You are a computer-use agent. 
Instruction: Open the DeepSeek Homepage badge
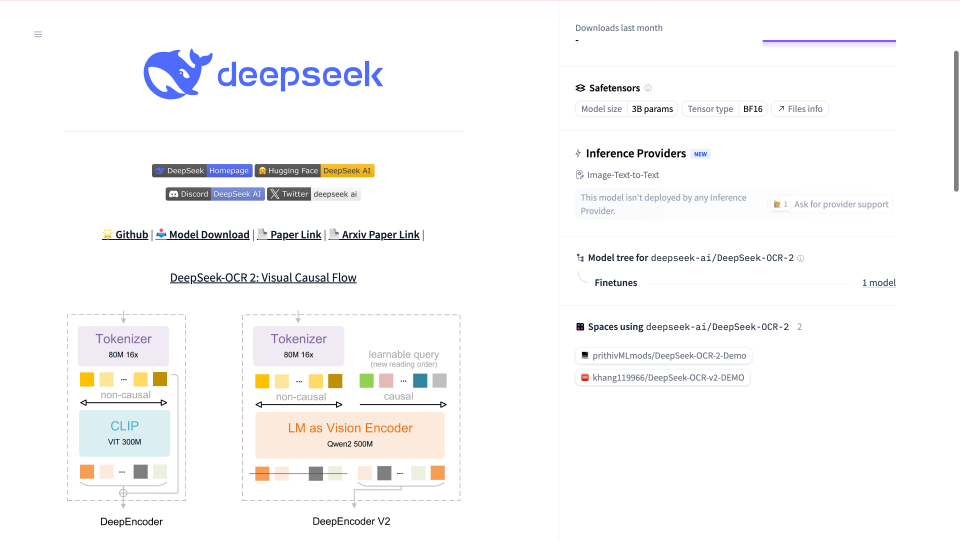(202, 171)
